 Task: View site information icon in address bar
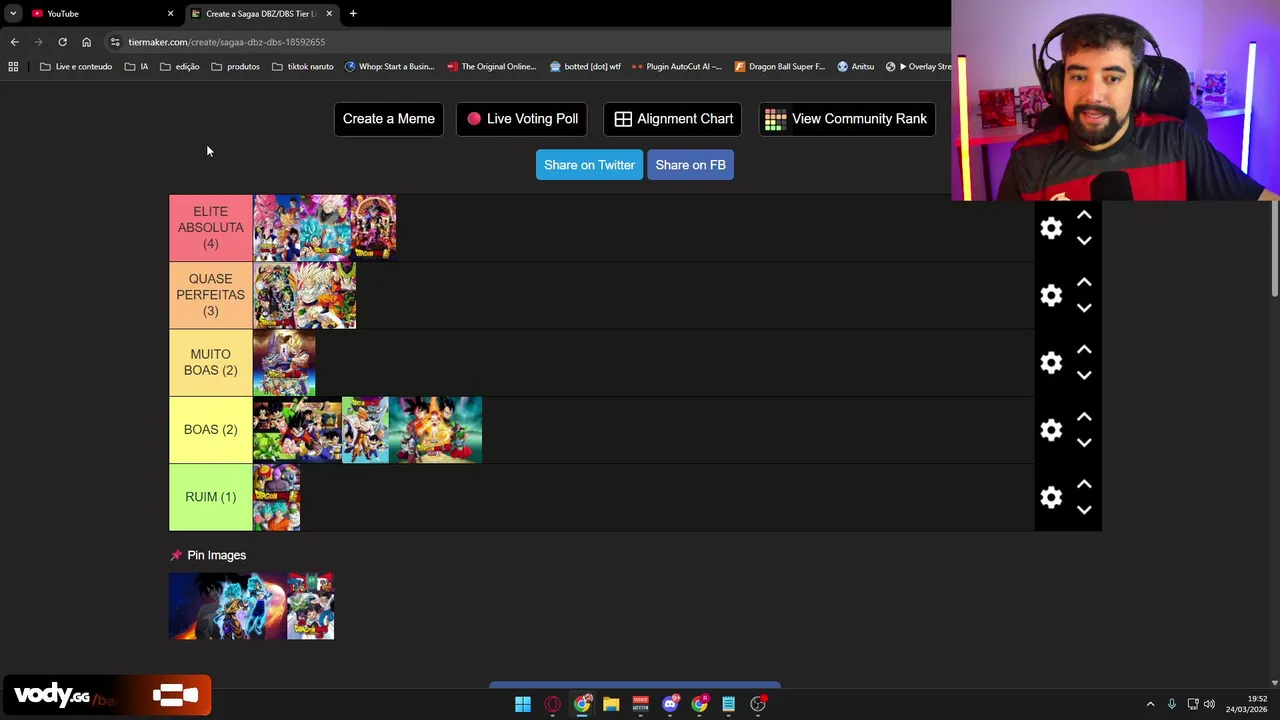pyautogui.click(x=115, y=42)
